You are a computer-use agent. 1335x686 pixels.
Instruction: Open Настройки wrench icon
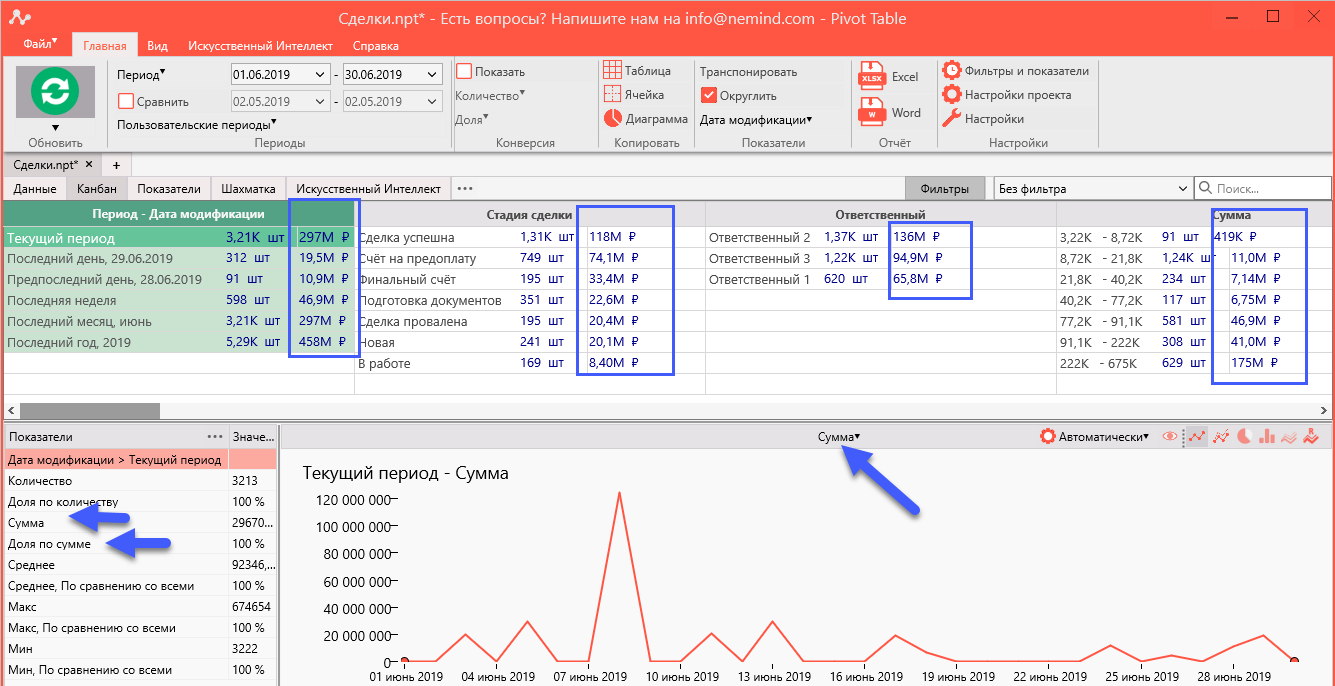[x=951, y=119]
